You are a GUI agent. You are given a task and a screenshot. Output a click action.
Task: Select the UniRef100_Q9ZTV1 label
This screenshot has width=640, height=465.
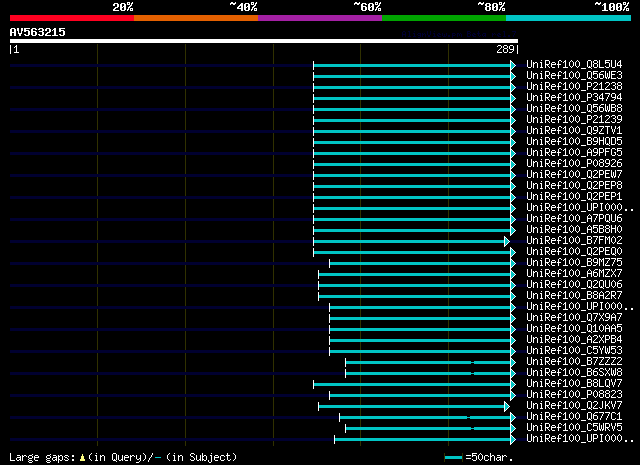574,131
